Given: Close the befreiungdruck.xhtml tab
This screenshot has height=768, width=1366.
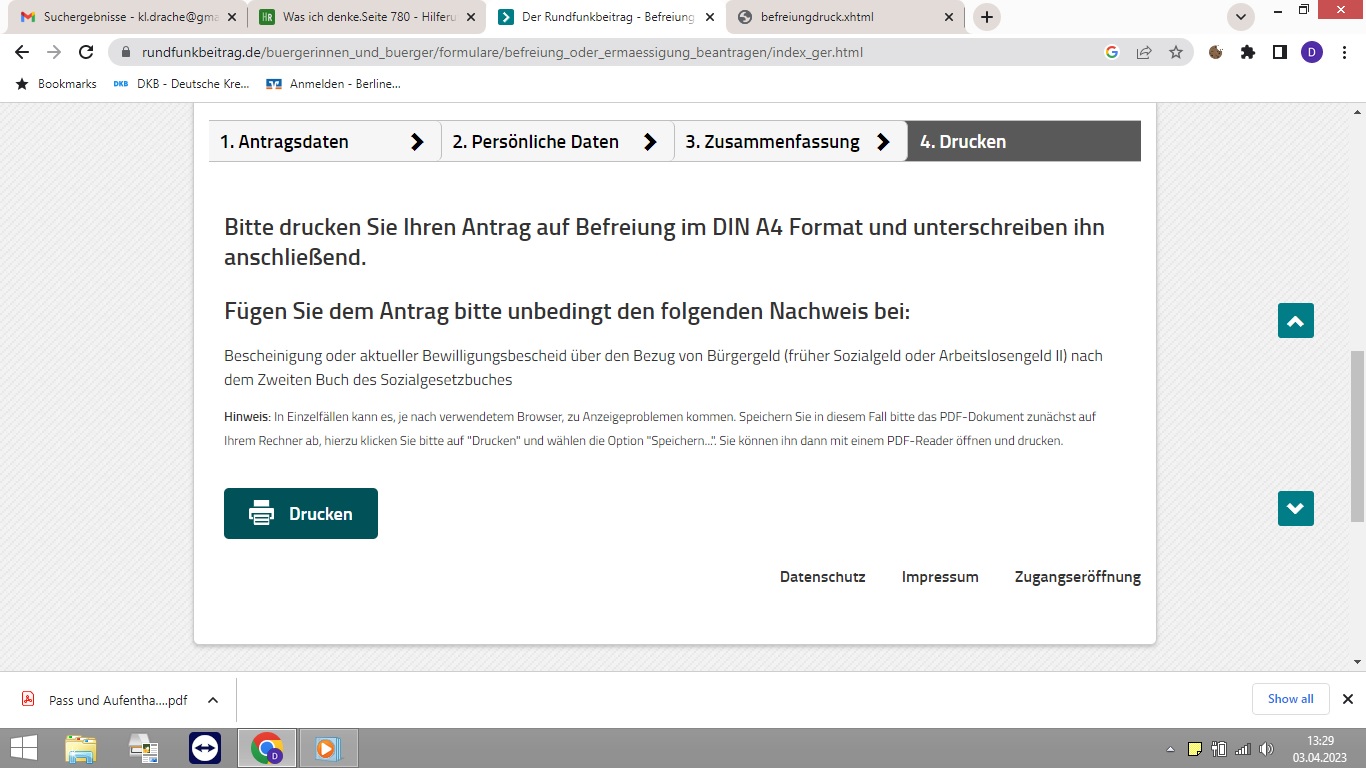Looking at the screenshot, I should [x=947, y=17].
